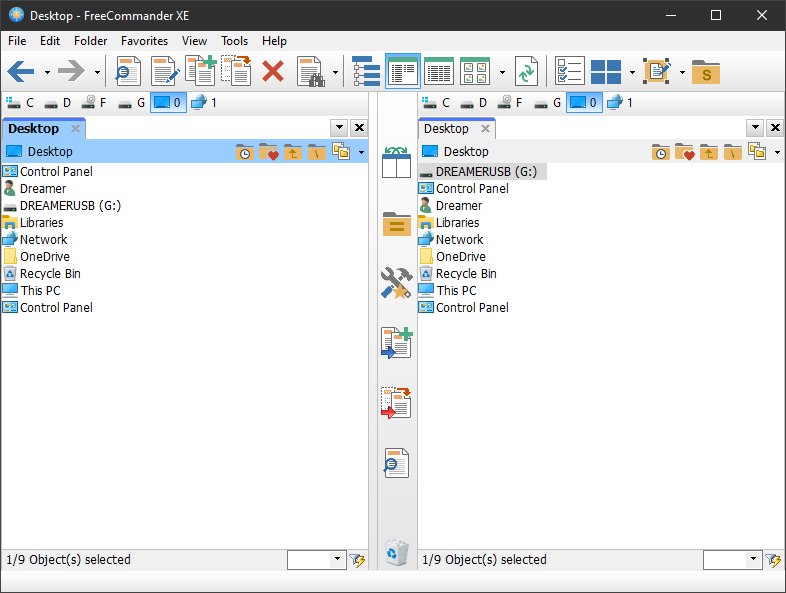Image resolution: width=786 pixels, height=593 pixels.
Task: Open right panel tab list dropdown
Action: 755,127
